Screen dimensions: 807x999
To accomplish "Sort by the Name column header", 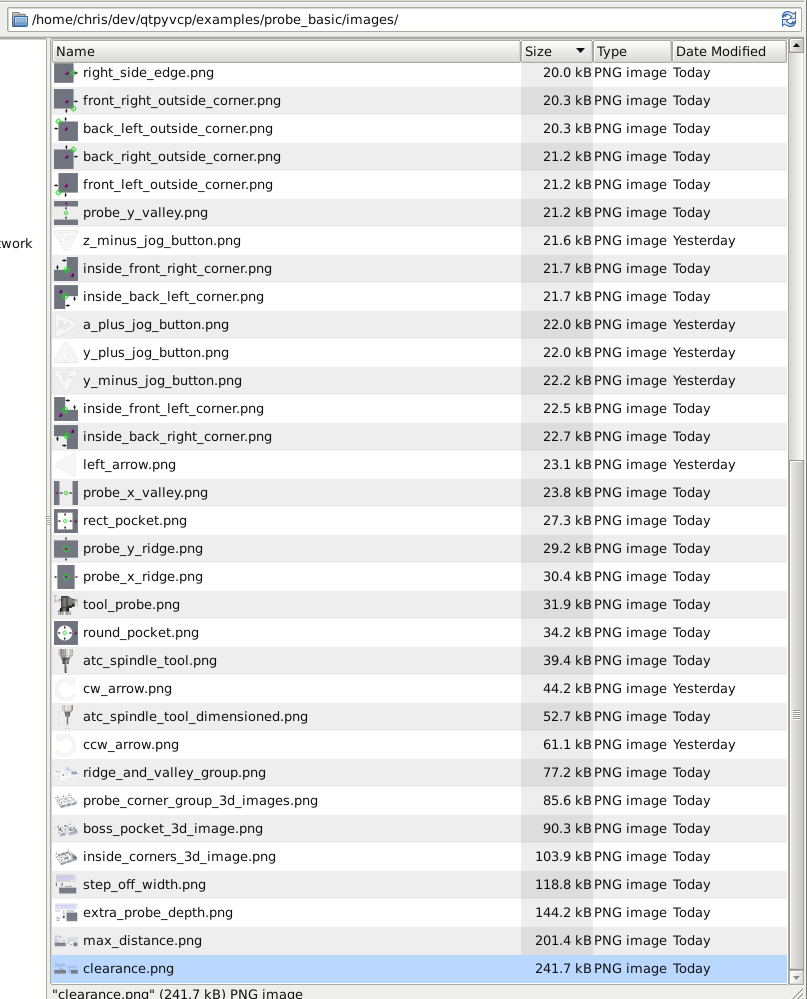I will coord(286,52).
